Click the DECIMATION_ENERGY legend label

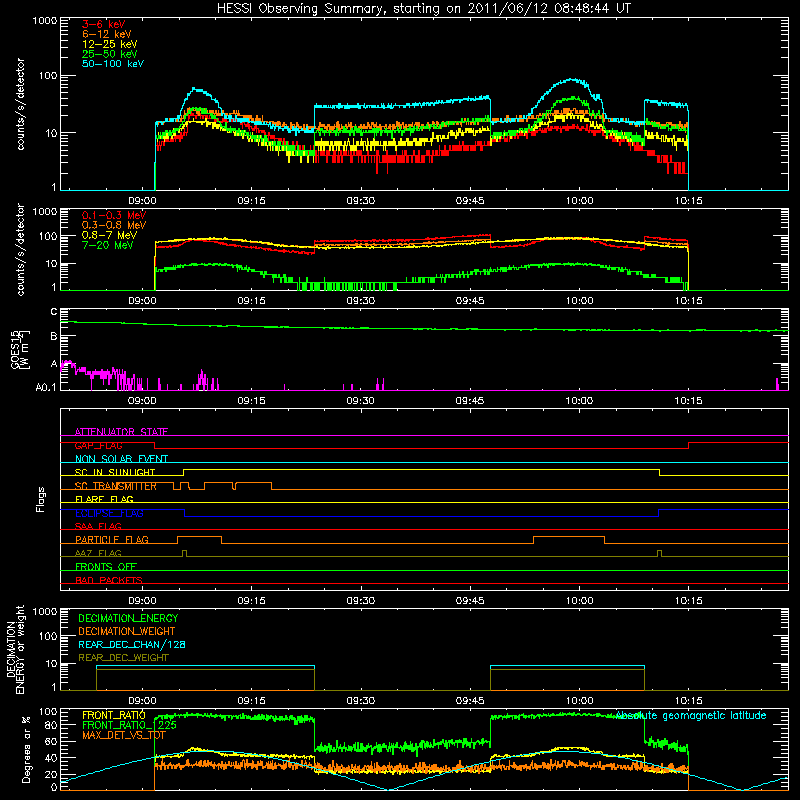point(128,618)
